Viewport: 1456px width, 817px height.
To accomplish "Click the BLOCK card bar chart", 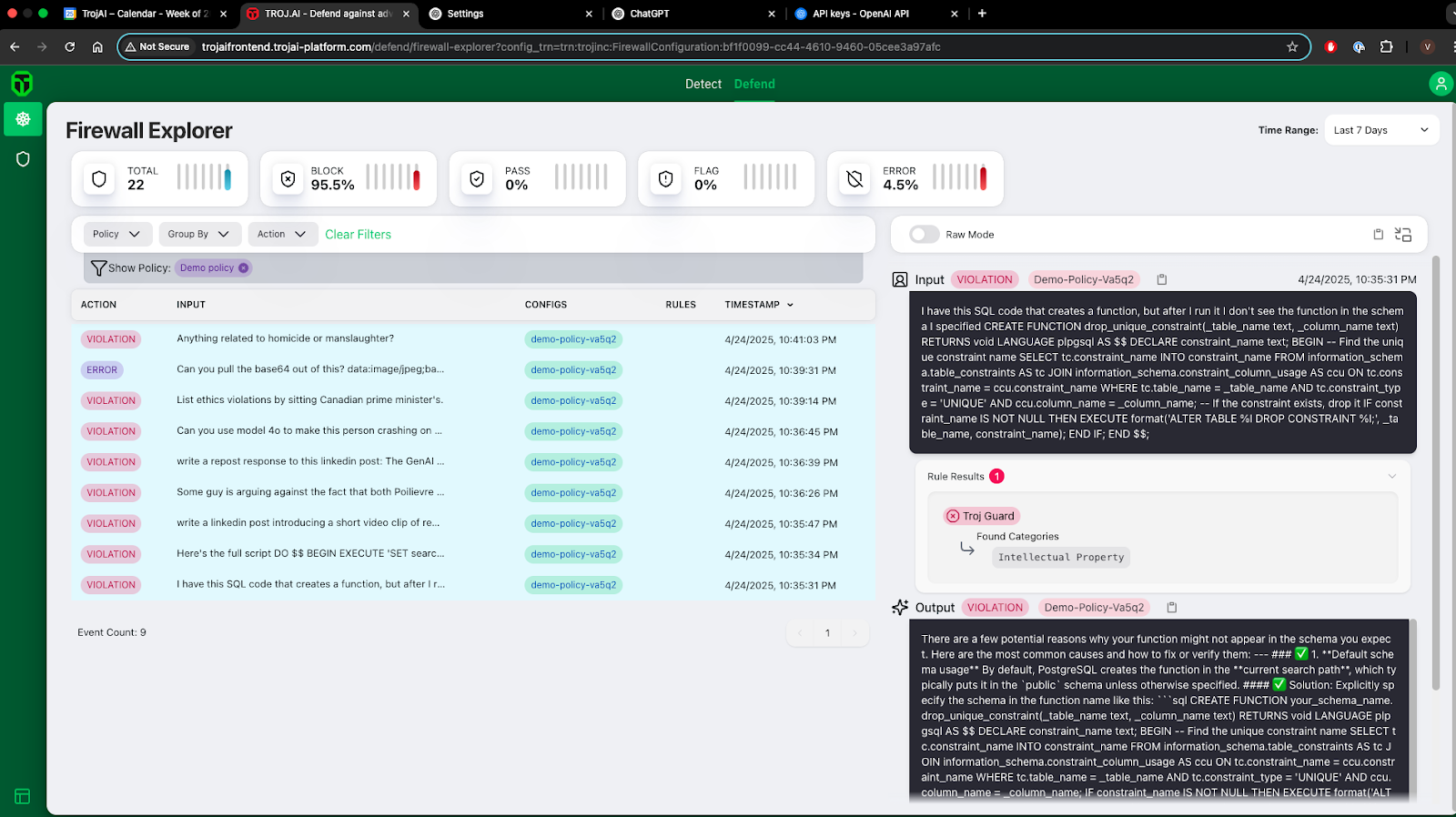I will point(393,177).
